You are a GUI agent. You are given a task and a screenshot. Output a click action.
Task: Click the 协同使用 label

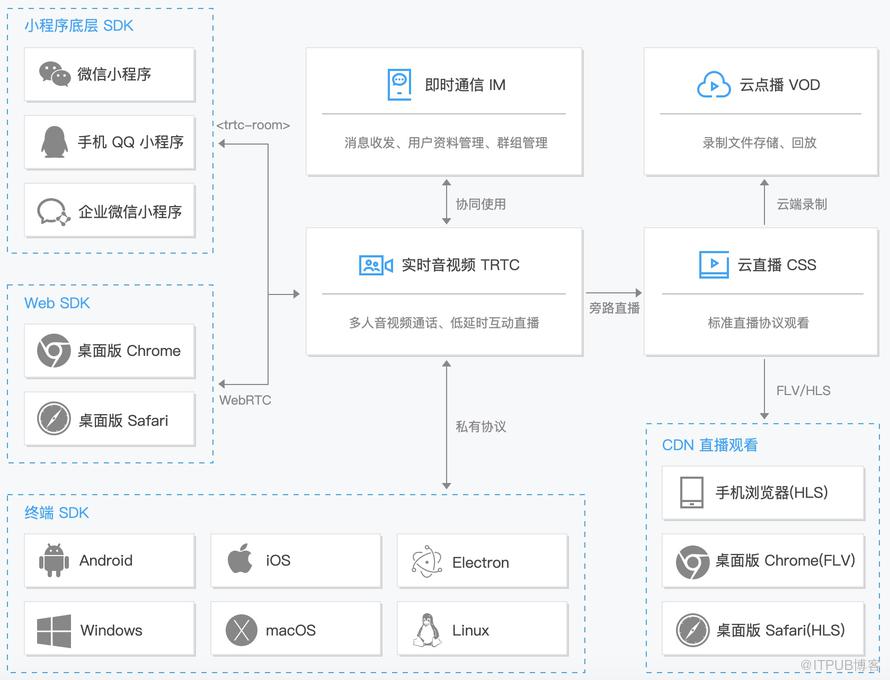pos(481,204)
